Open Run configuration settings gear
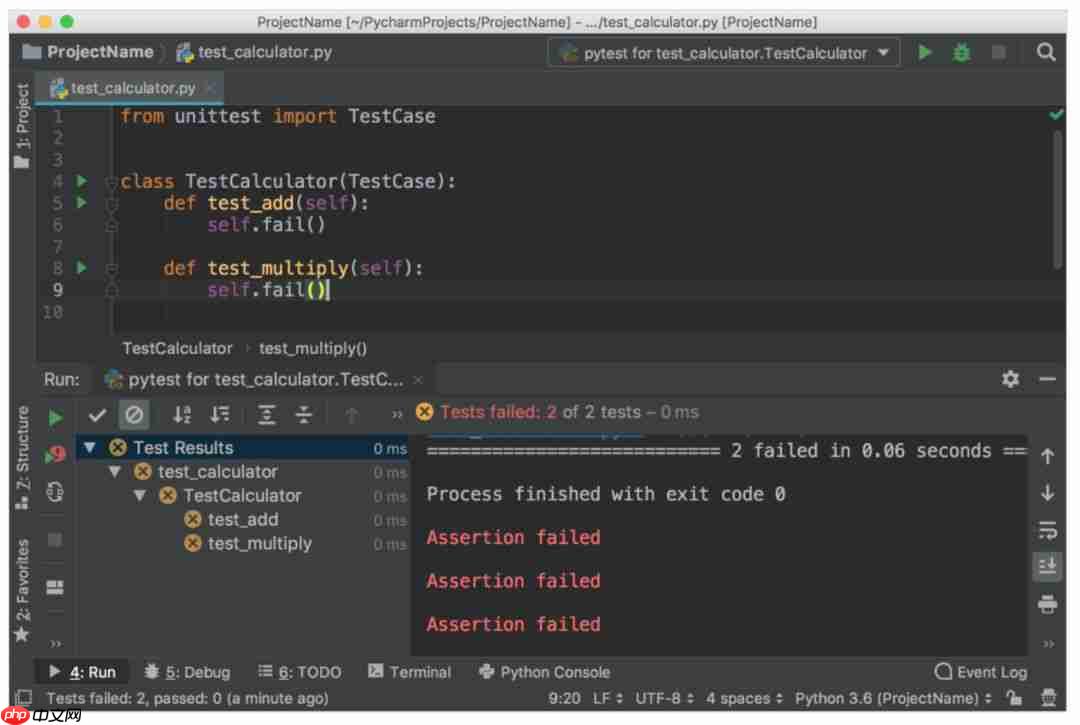The height and width of the screenshot is (725, 1080). tap(1010, 380)
